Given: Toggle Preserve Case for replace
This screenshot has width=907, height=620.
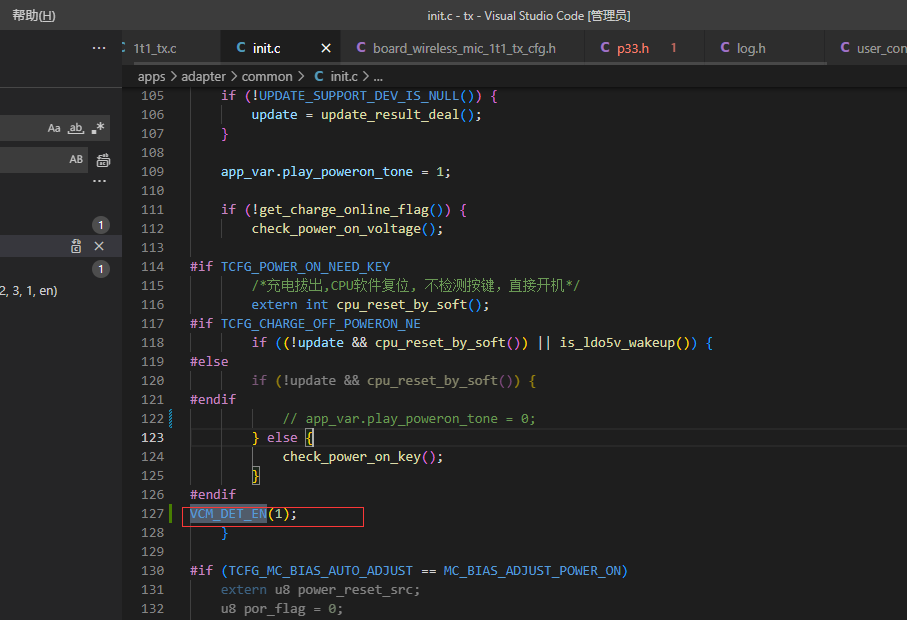Looking at the screenshot, I should point(76,160).
